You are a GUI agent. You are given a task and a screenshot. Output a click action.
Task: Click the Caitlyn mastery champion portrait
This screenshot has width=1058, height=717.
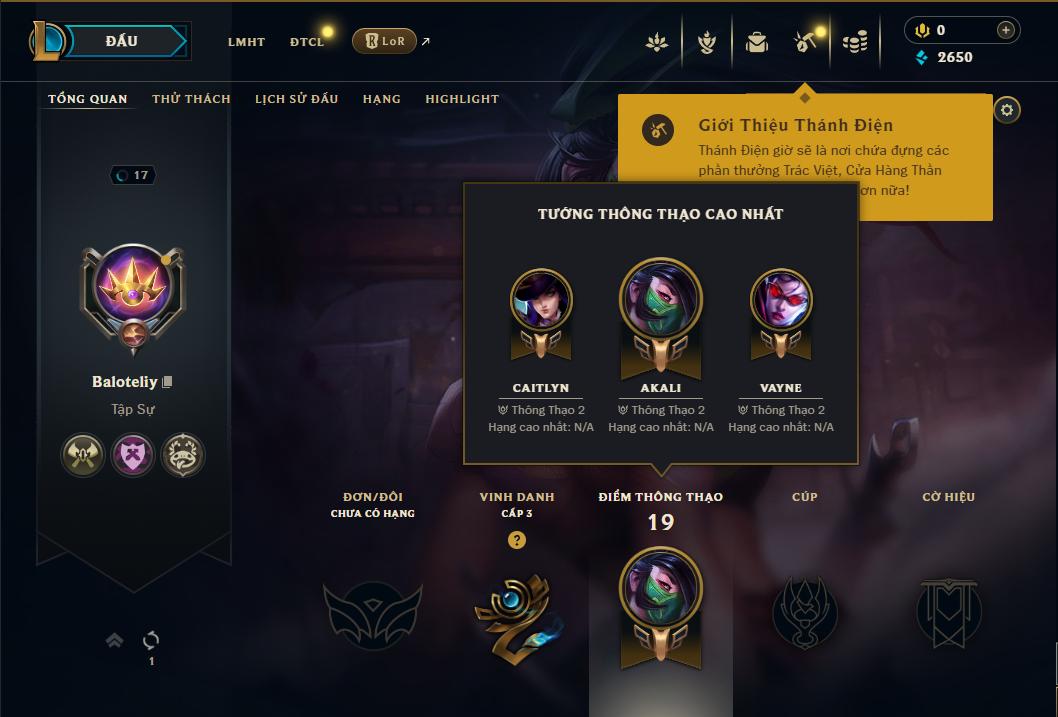[x=541, y=301]
